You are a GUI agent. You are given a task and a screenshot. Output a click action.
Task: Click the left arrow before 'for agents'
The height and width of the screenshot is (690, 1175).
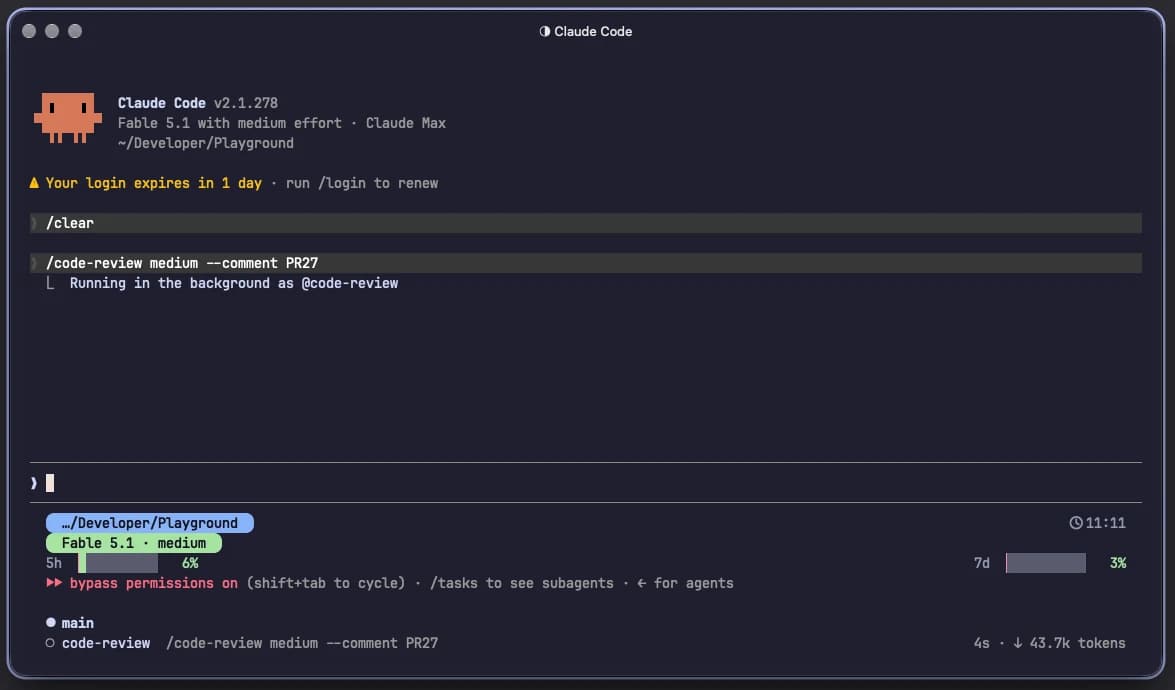[641, 583]
